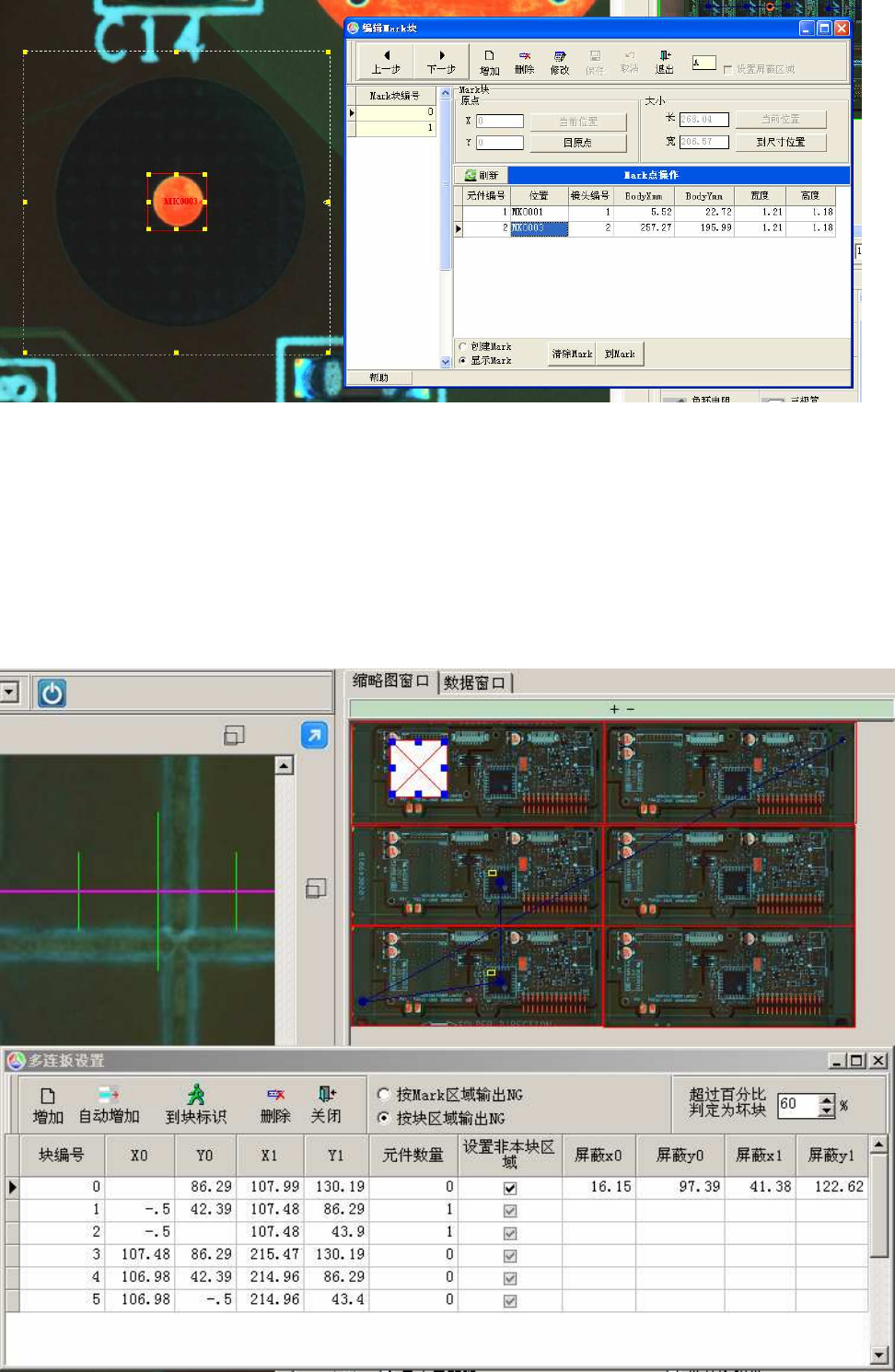This screenshot has width=895, height=1372.
Task: Select block row 4 X0 value 106.98
Action: (x=140, y=1277)
